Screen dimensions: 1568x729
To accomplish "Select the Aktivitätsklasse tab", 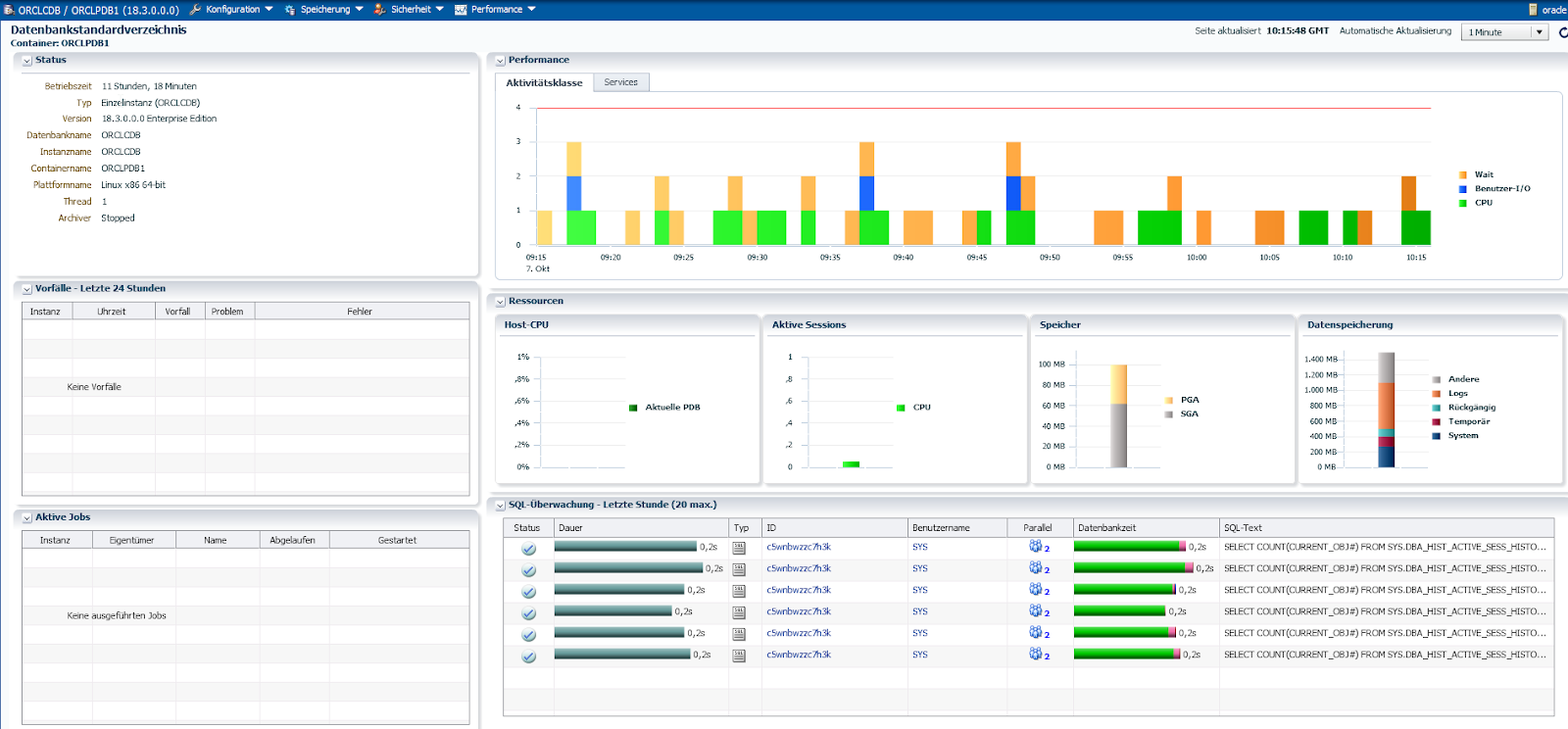I will 544,82.
